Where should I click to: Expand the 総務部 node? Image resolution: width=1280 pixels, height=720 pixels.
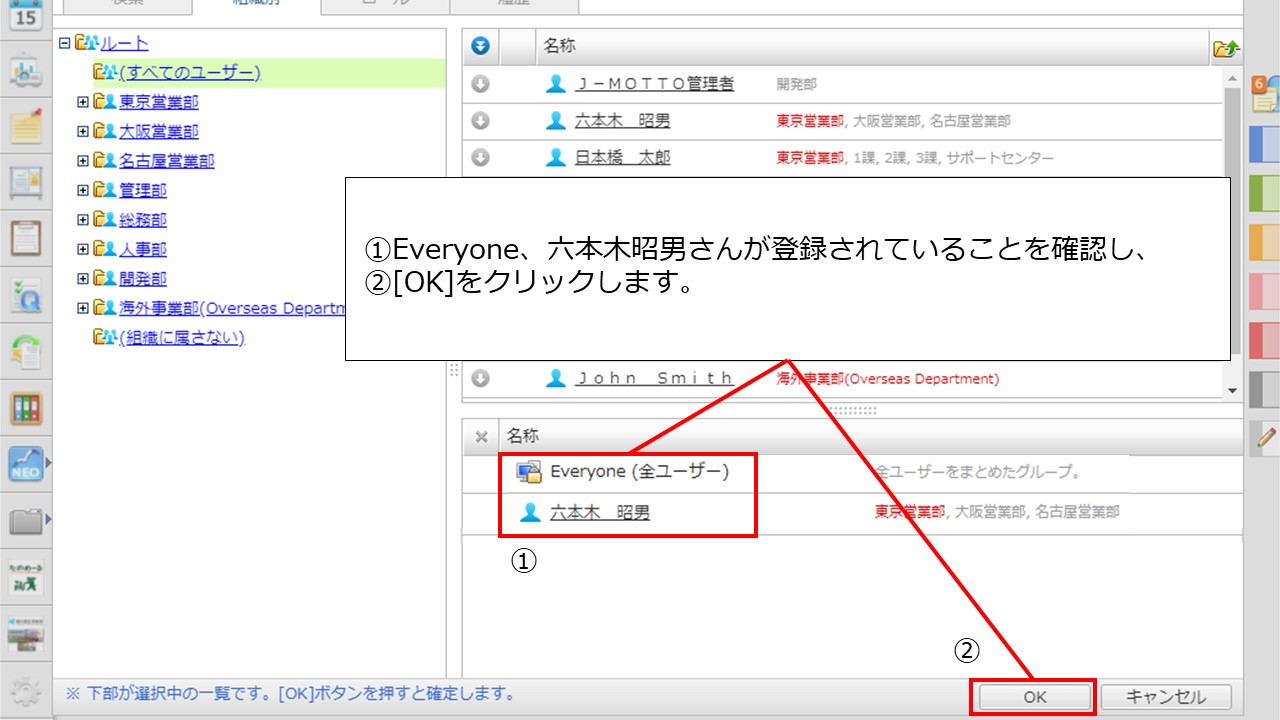(83, 219)
